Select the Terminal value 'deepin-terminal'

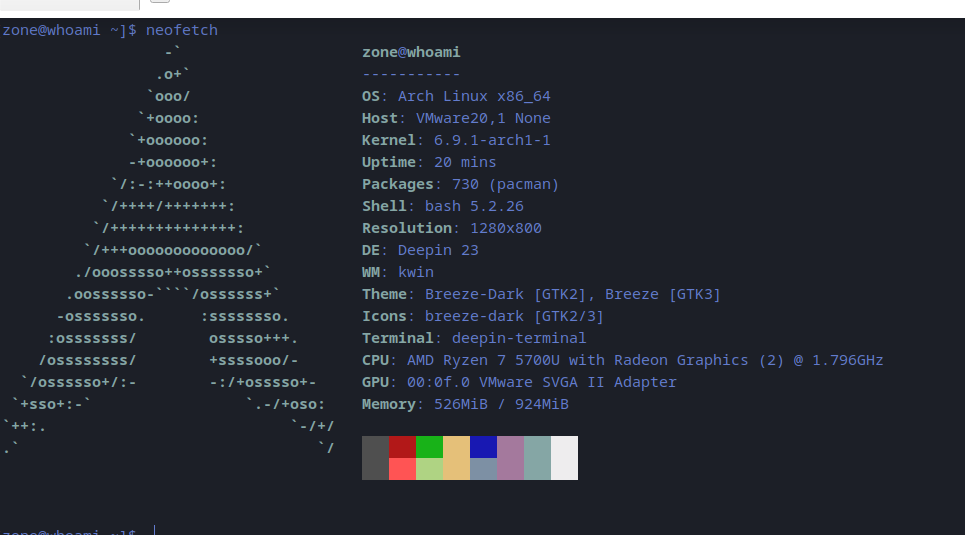[x=519, y=339]
